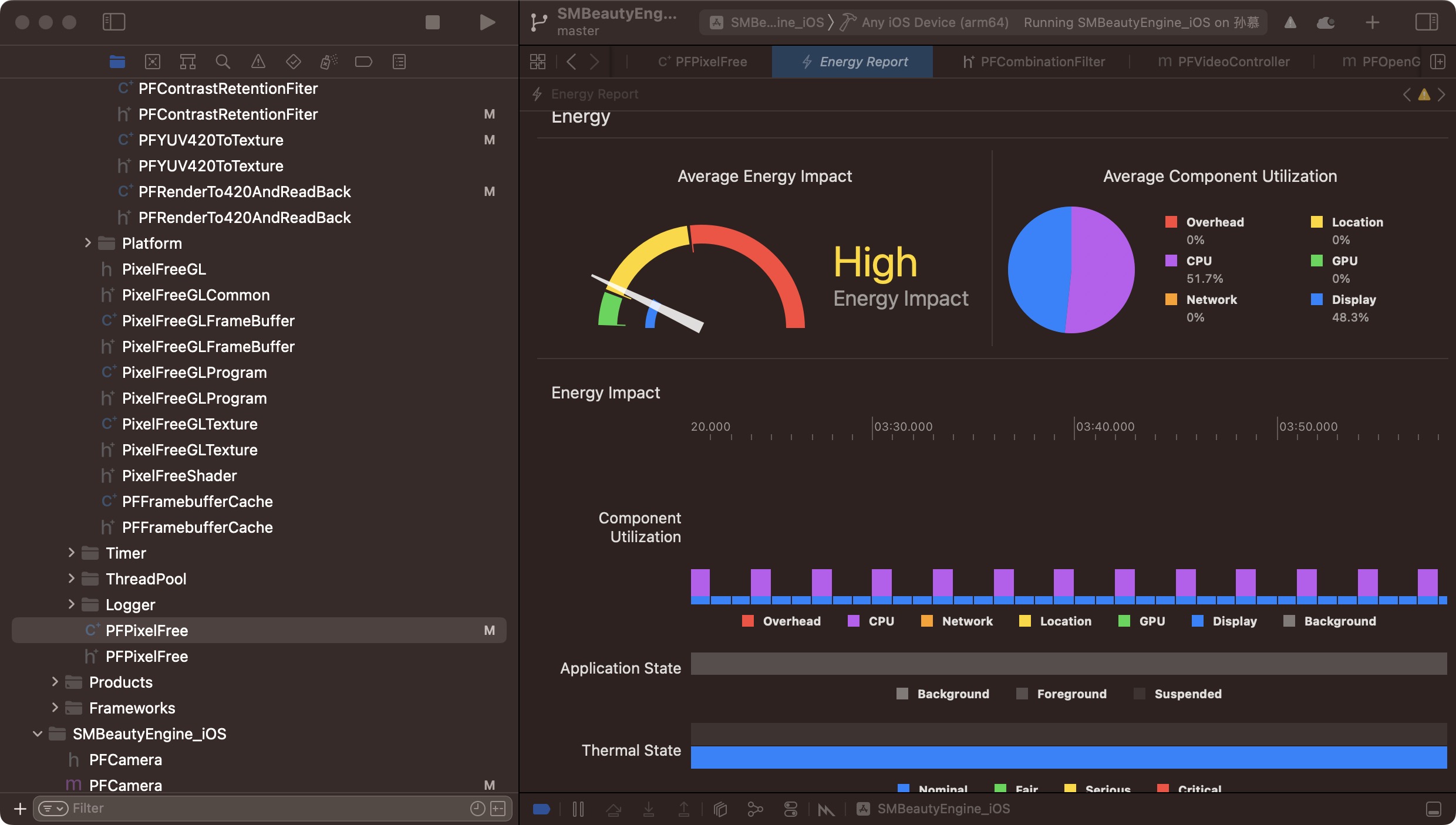Collapse the SMBeautyEngine_iOS group

38,733
